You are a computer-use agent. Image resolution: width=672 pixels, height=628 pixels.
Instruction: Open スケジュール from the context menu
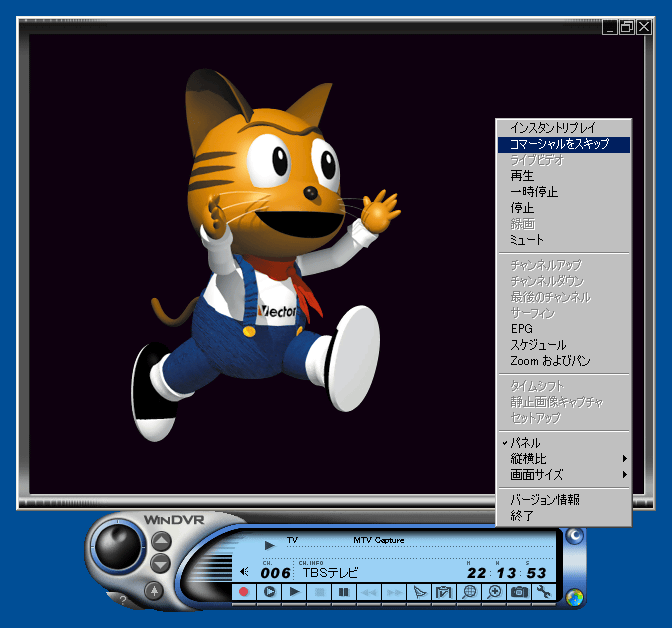point(564,345)
